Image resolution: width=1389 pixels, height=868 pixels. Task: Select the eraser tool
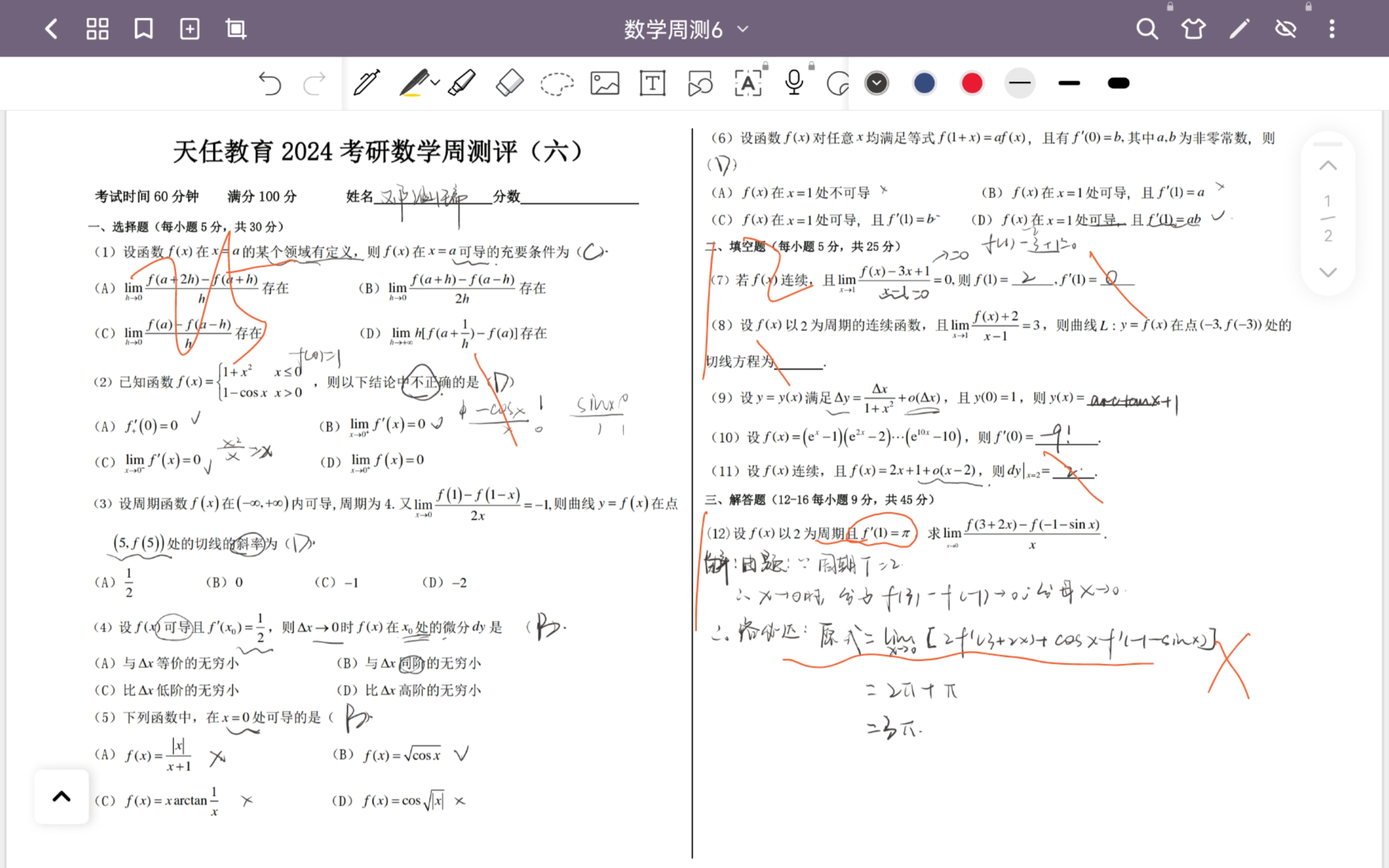point(509,82)
